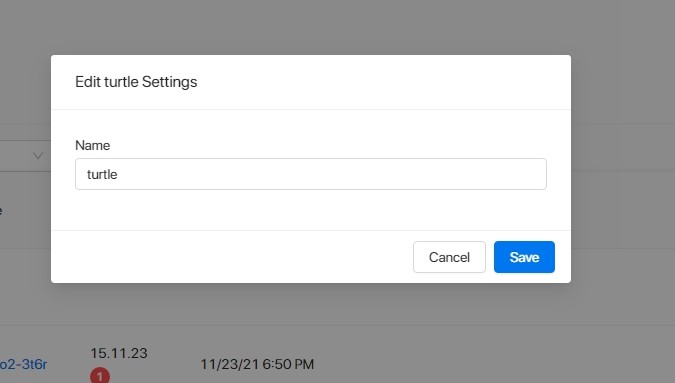
Task: Click the Name field label
Action: (93, 145)
